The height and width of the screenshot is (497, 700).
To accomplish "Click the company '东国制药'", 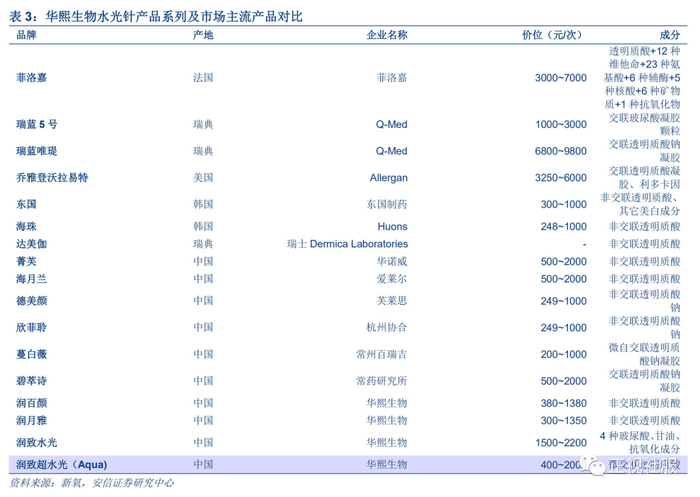I will click(x=387, y=204).
